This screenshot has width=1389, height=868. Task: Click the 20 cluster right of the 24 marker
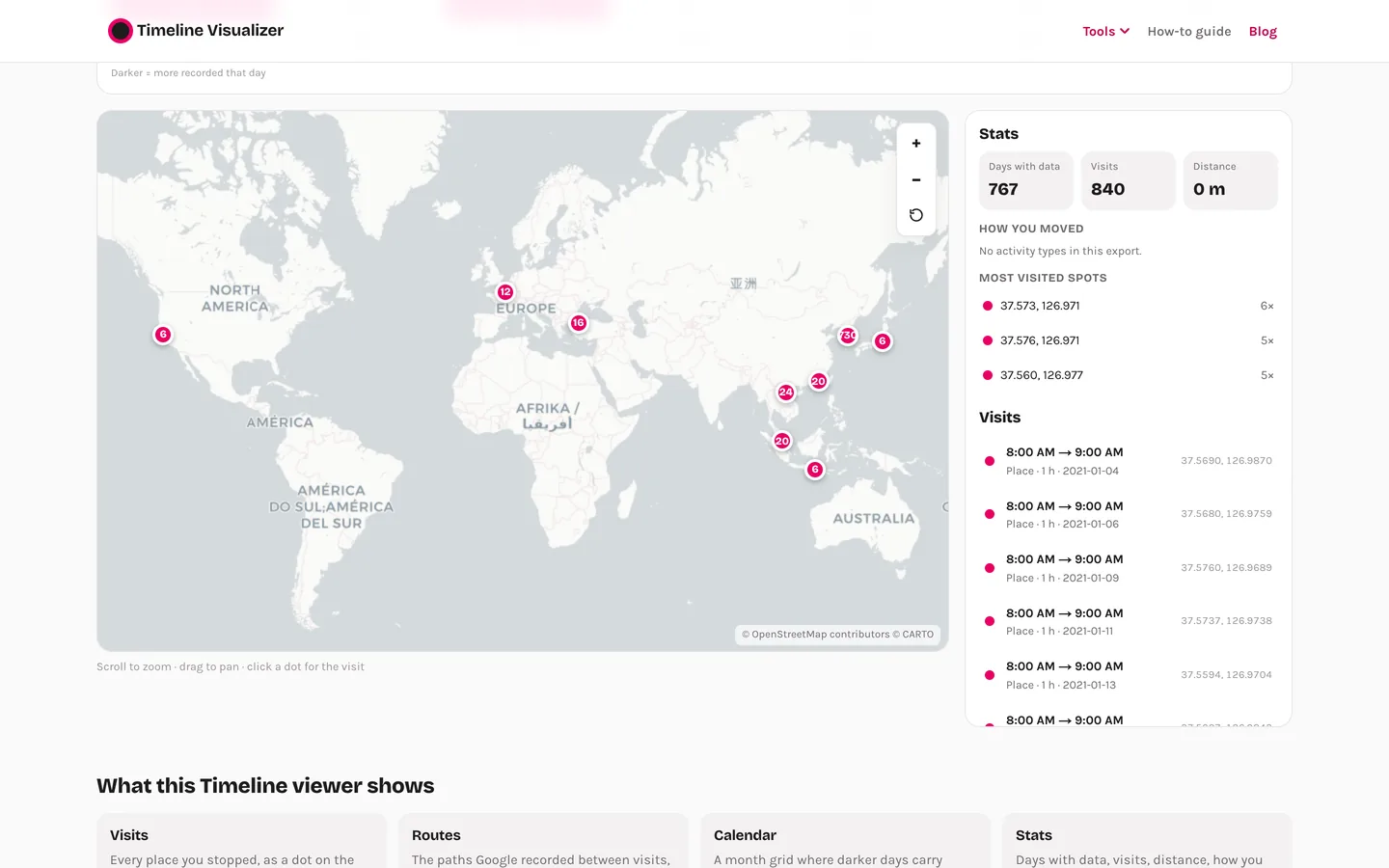[819, 381]
